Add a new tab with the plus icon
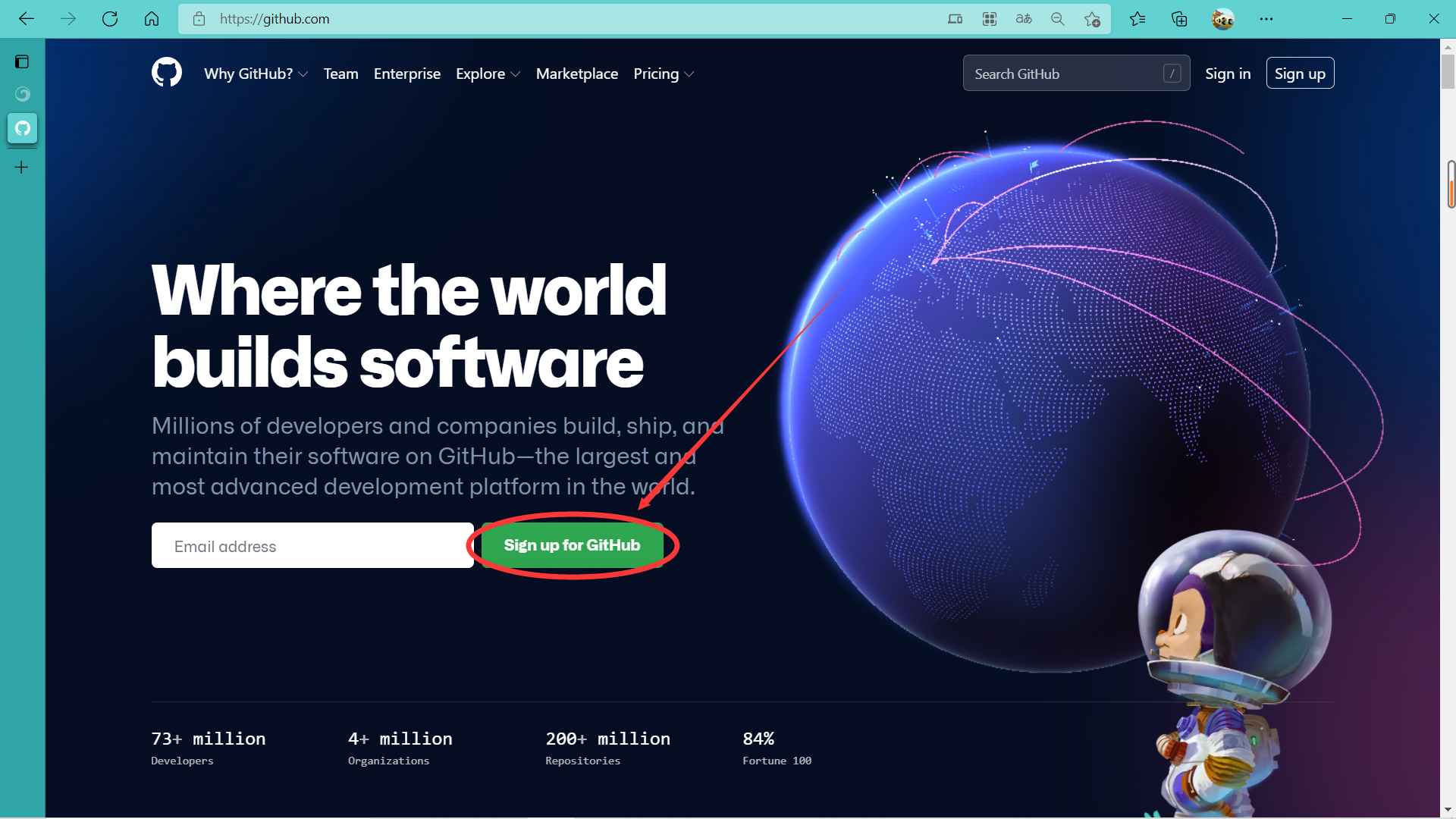1456x819 pixels. click(22, 167)
